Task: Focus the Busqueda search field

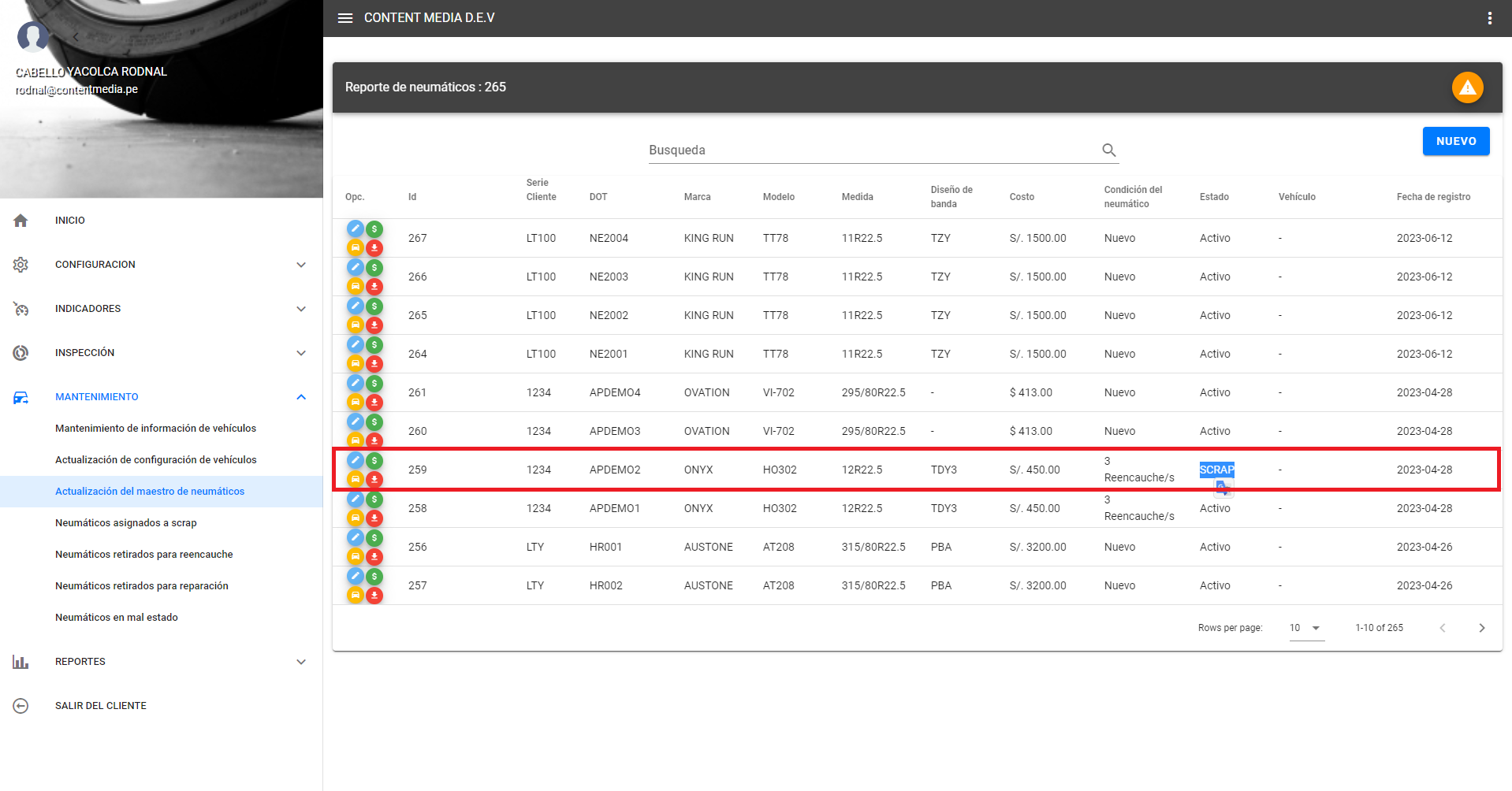Action: point(871,150)
